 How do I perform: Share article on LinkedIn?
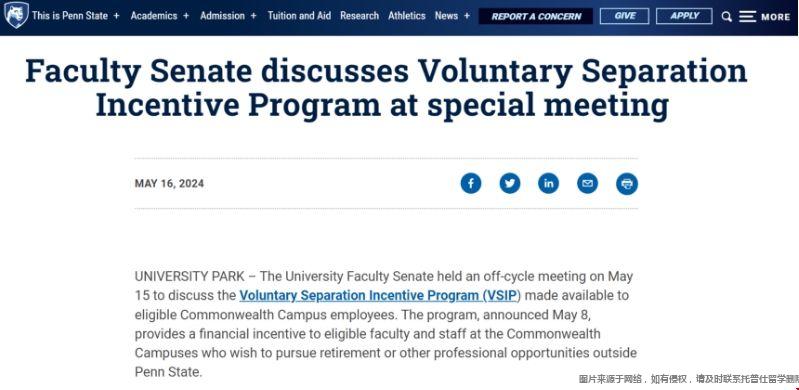coord(548,184)
